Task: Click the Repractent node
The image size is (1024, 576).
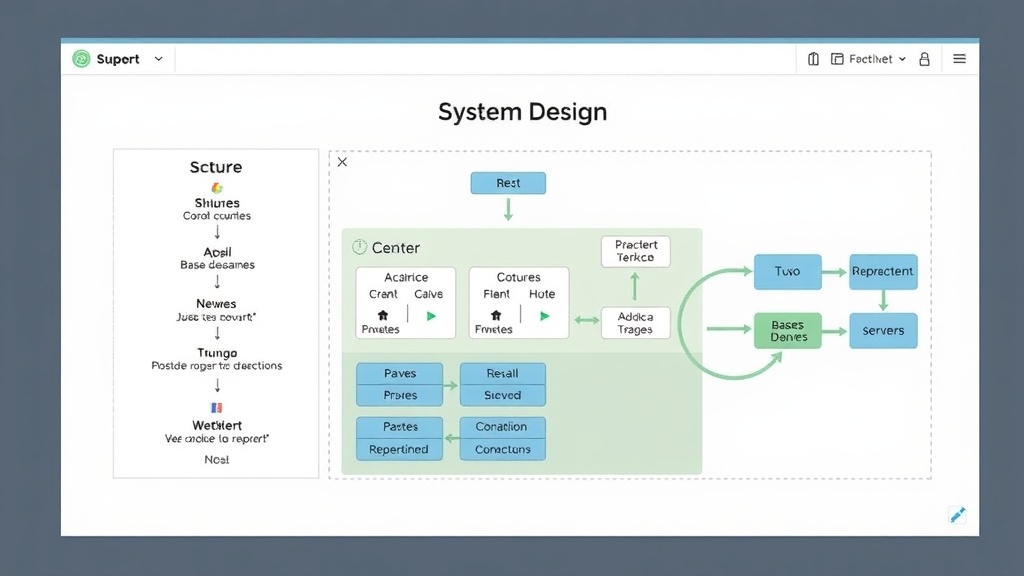Action: [882, 271]
